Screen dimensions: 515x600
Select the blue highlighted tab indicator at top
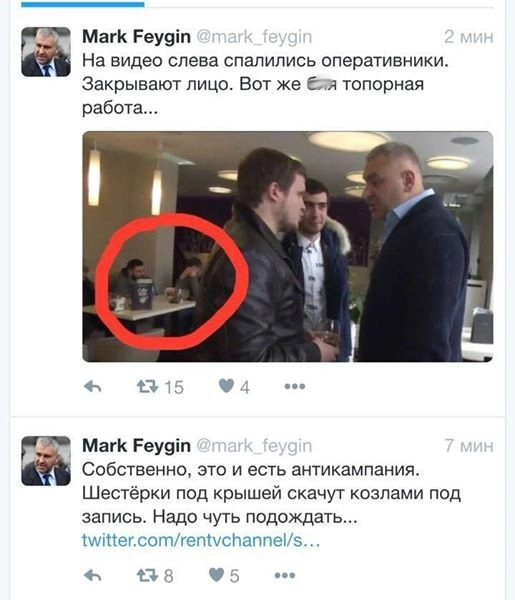(83, 5)
